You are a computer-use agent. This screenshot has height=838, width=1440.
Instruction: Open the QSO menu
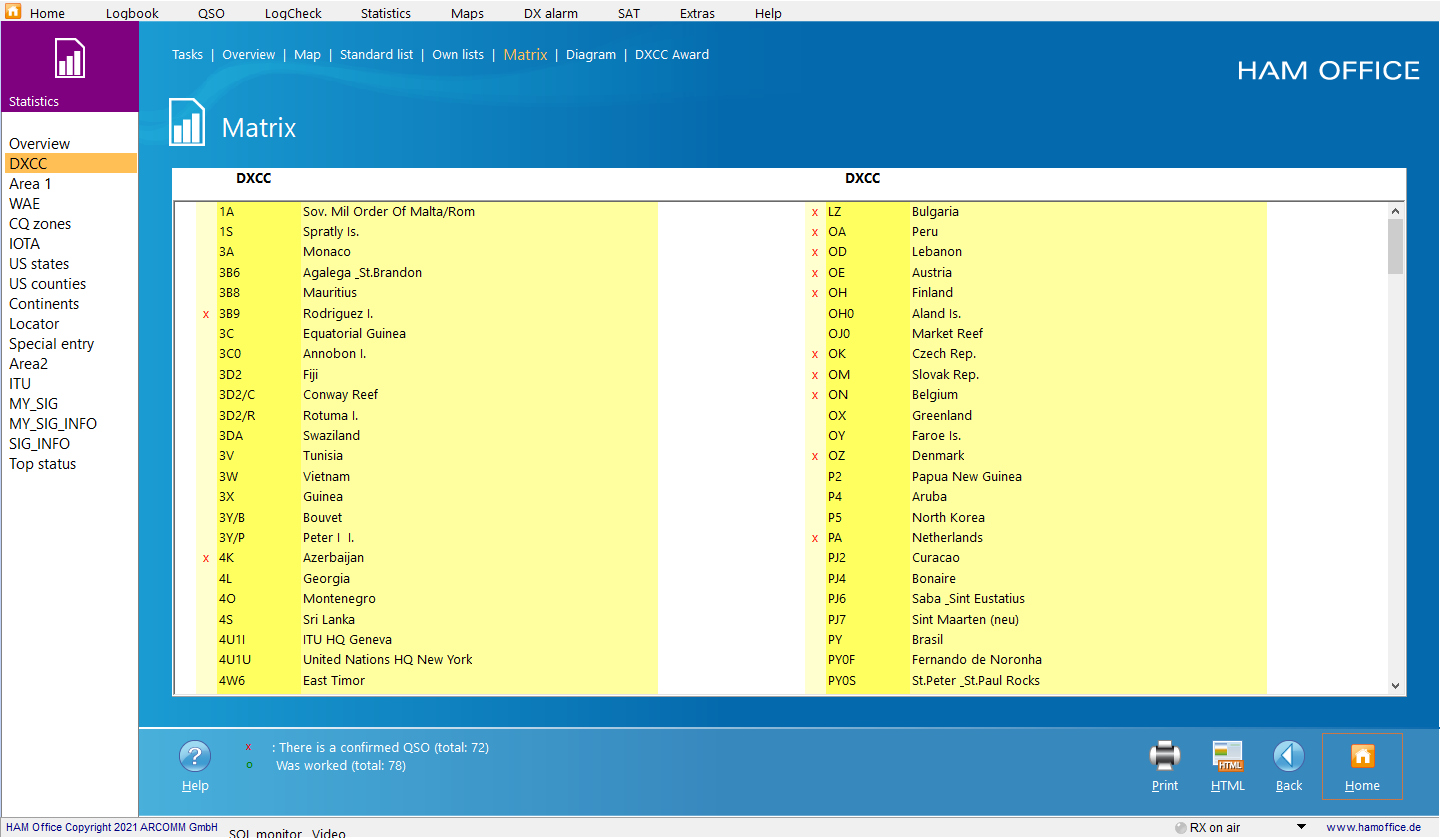point(211,13)
